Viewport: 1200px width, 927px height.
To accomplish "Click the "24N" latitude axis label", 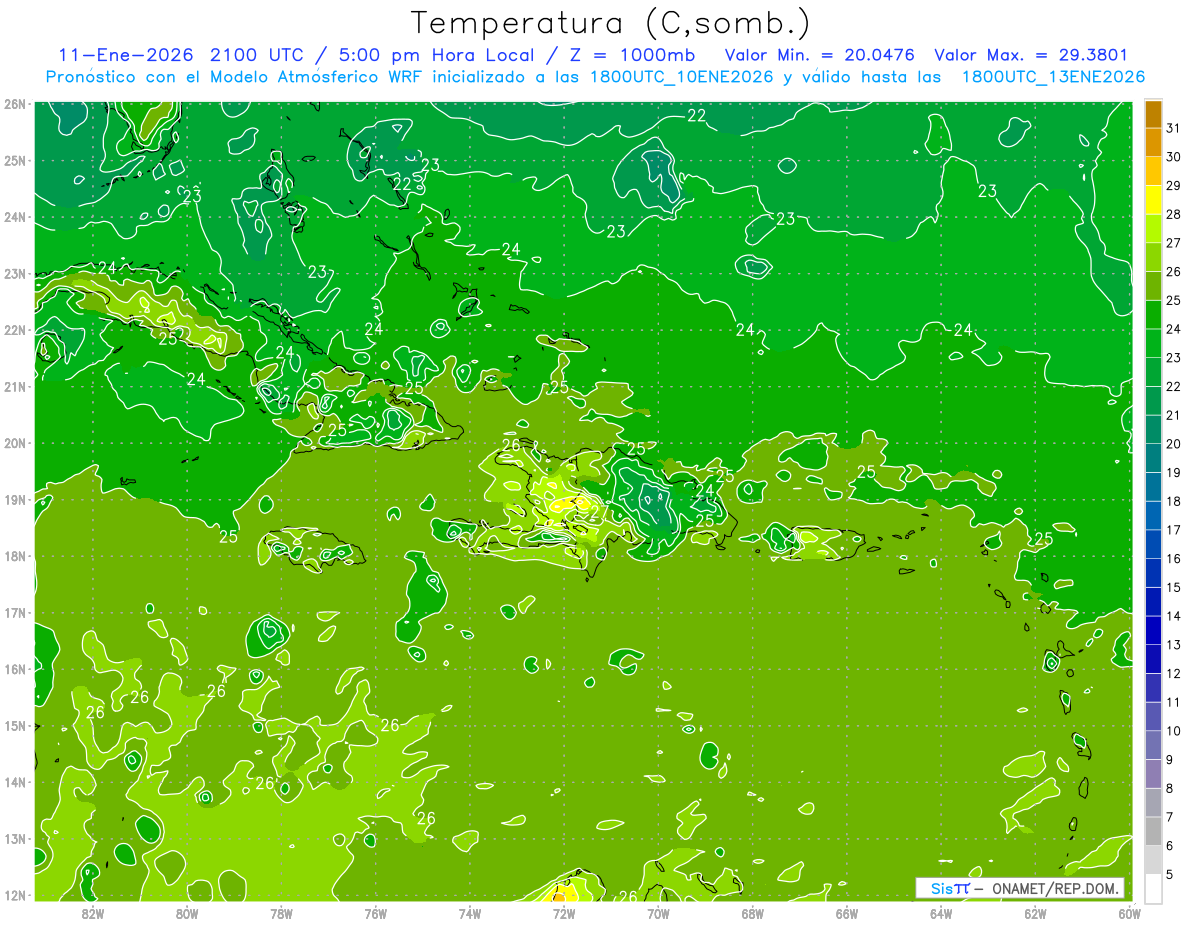I will click(14, 217).
